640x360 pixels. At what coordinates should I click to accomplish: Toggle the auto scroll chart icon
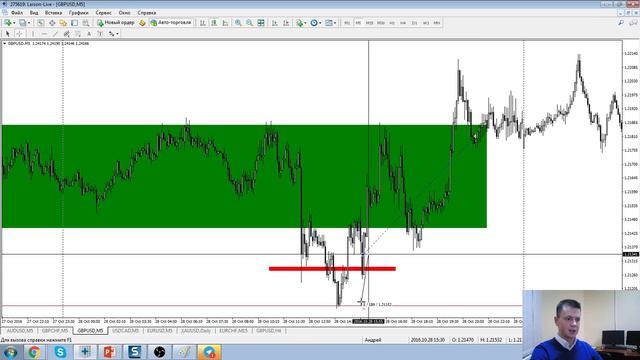275,23
